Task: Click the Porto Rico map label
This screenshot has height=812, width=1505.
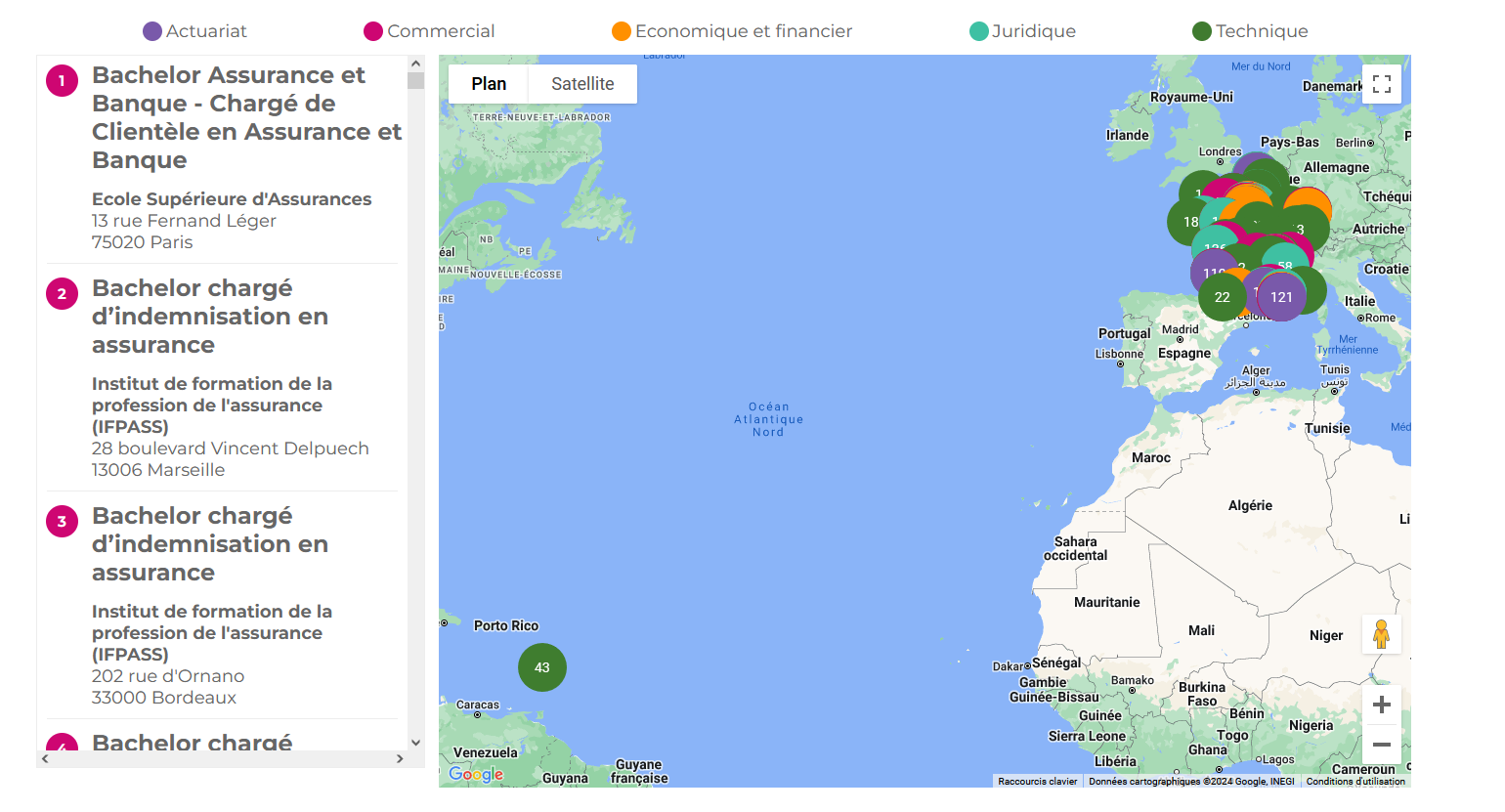Action: (506, 625)
